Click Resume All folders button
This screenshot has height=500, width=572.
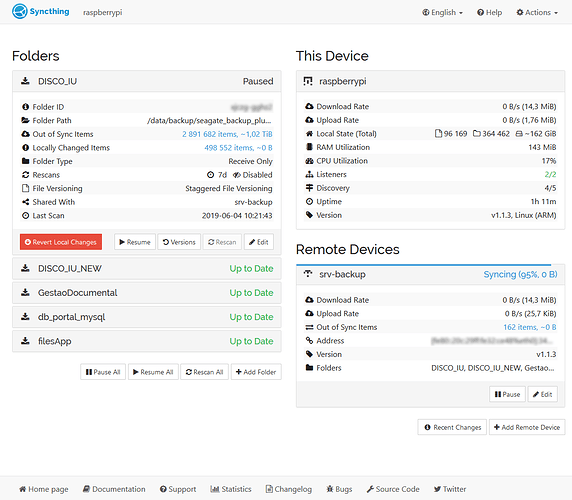(153, 372)
